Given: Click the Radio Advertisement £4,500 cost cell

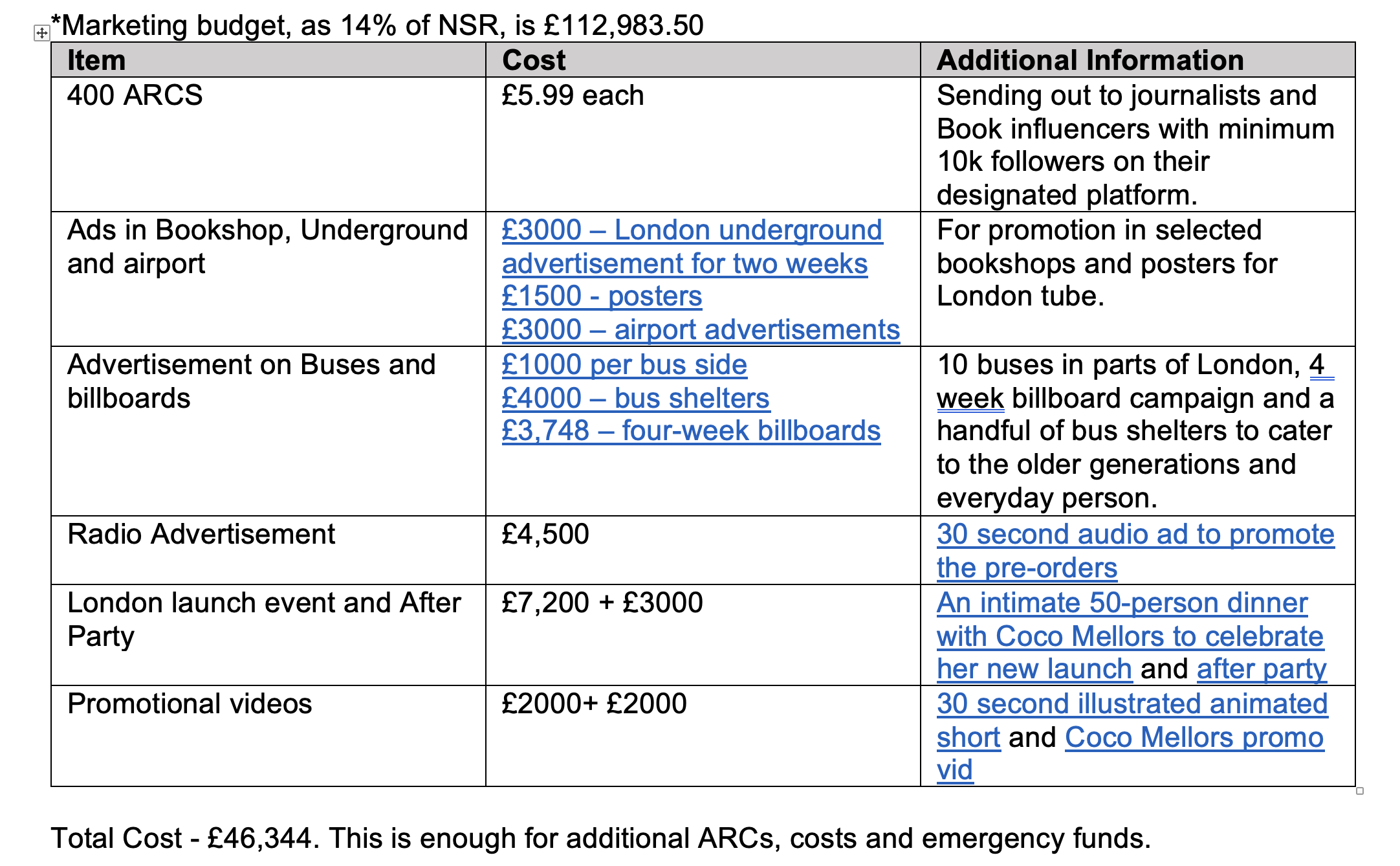Looking at the screenshot, I should click(703, 550).
